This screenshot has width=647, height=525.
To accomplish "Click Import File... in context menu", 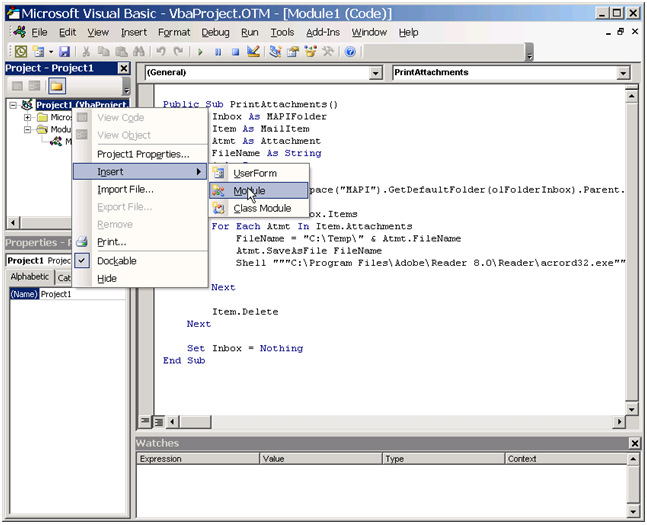I will click(x=140, y=189).
